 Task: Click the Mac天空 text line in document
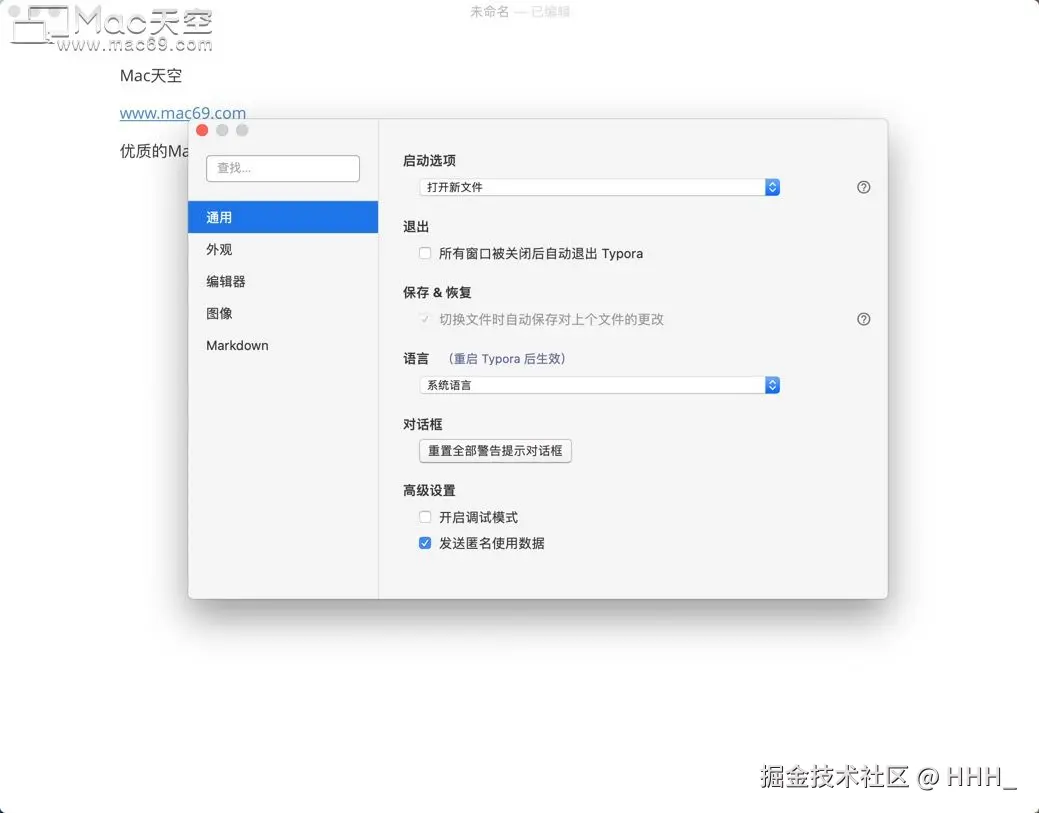[x=151, y=76]
